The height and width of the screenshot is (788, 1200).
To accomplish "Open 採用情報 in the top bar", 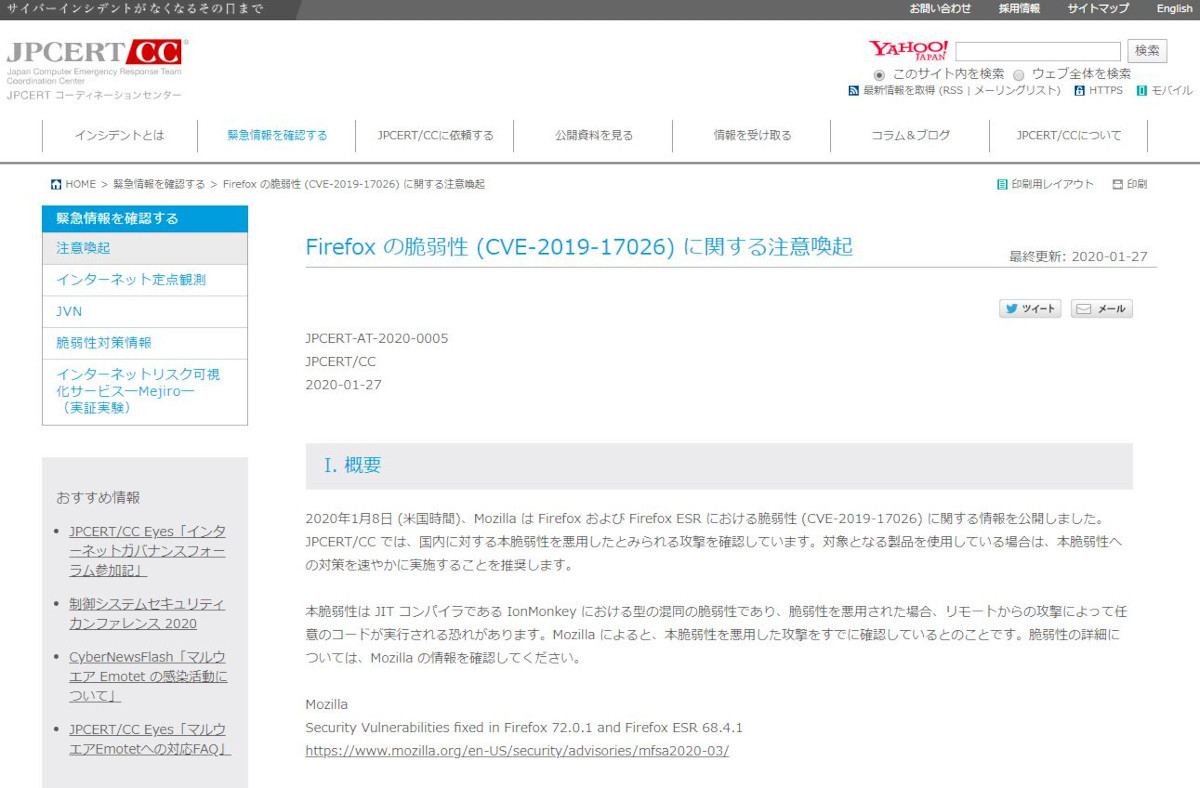I will tap(1019, 9).
